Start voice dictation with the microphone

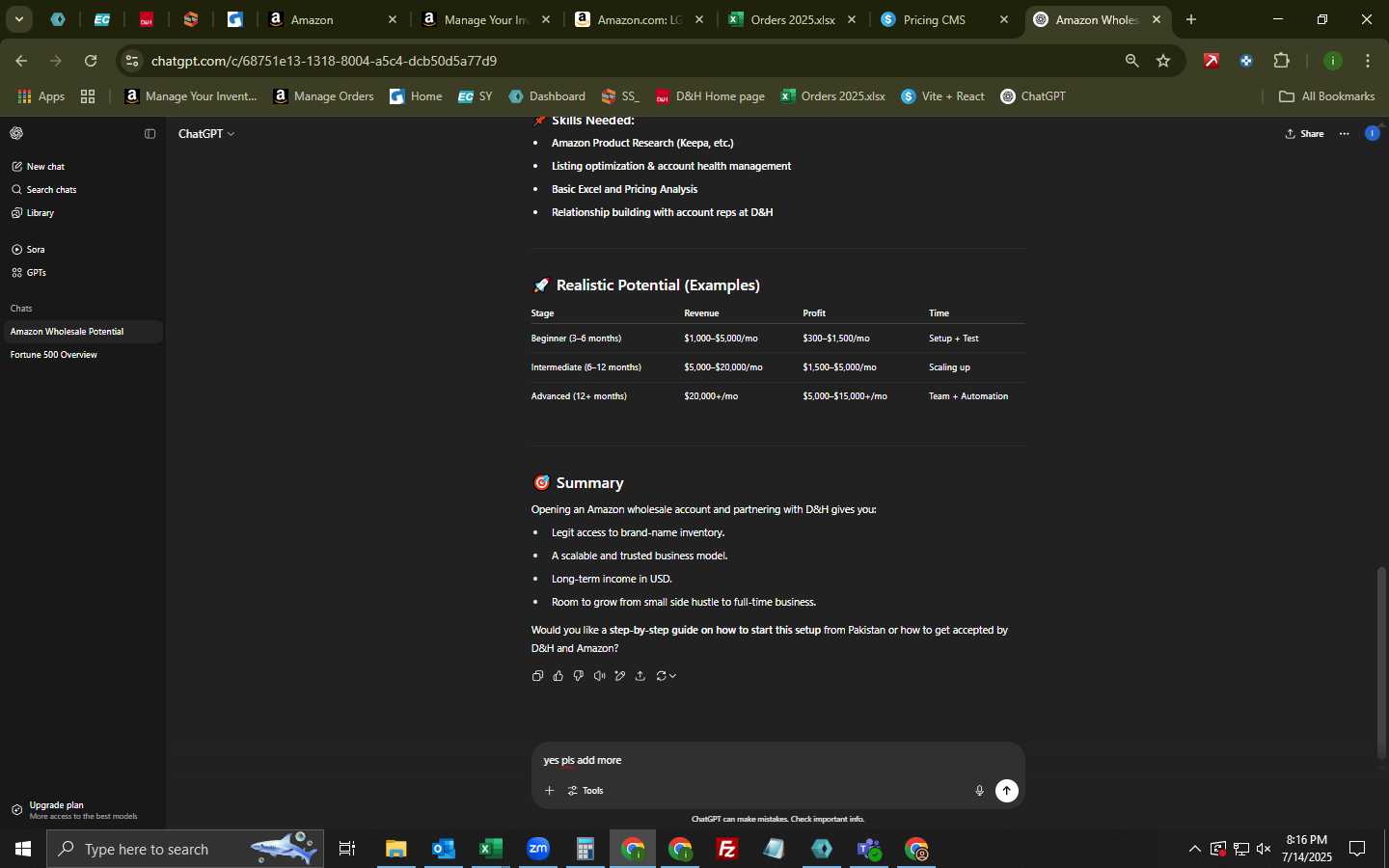pos(979,791)
